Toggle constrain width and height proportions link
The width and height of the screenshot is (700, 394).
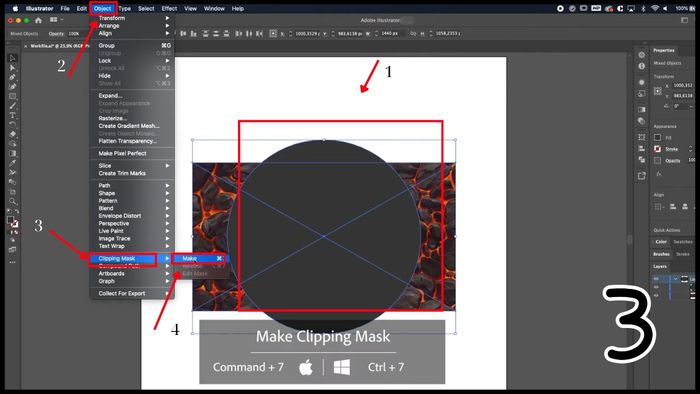[413, 33]
